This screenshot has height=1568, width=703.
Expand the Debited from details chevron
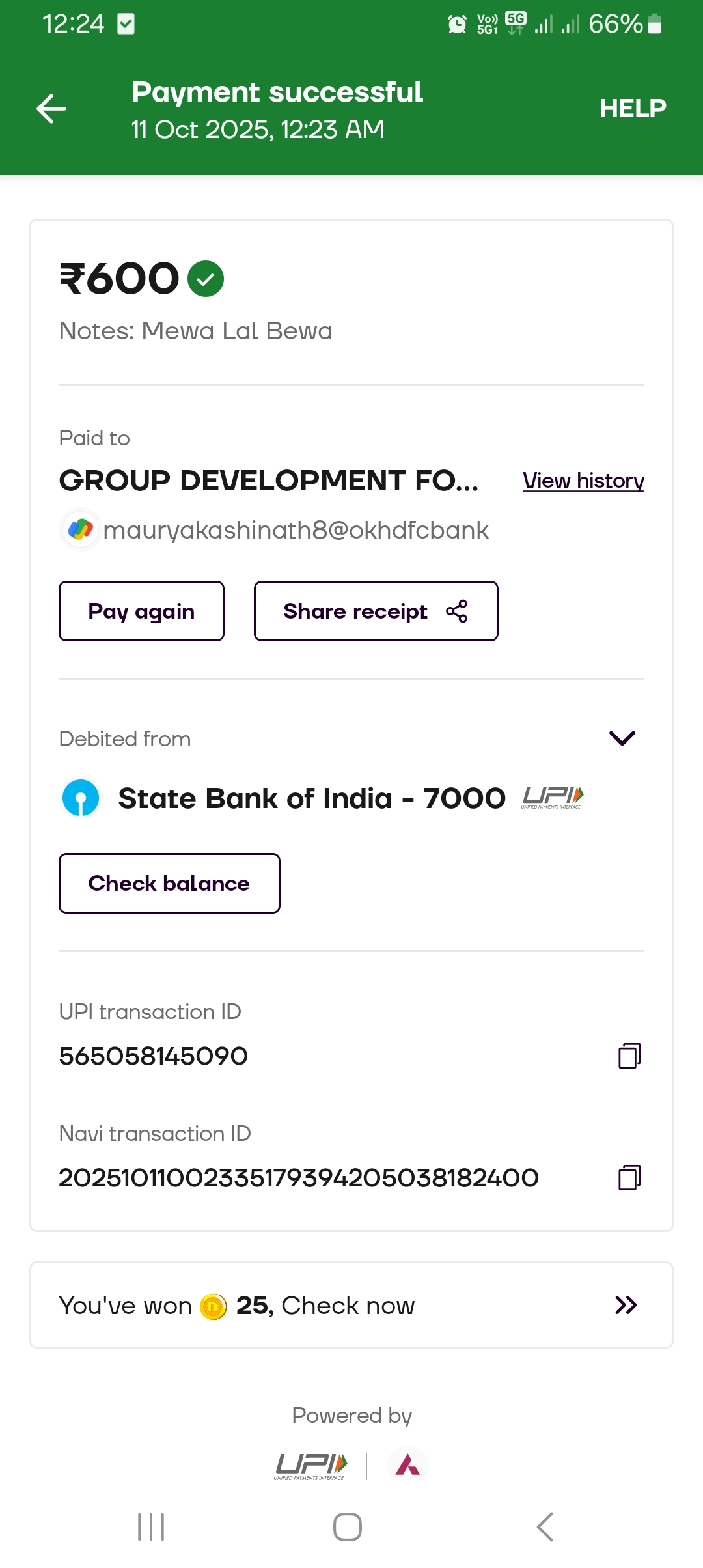tap(622, 738)
